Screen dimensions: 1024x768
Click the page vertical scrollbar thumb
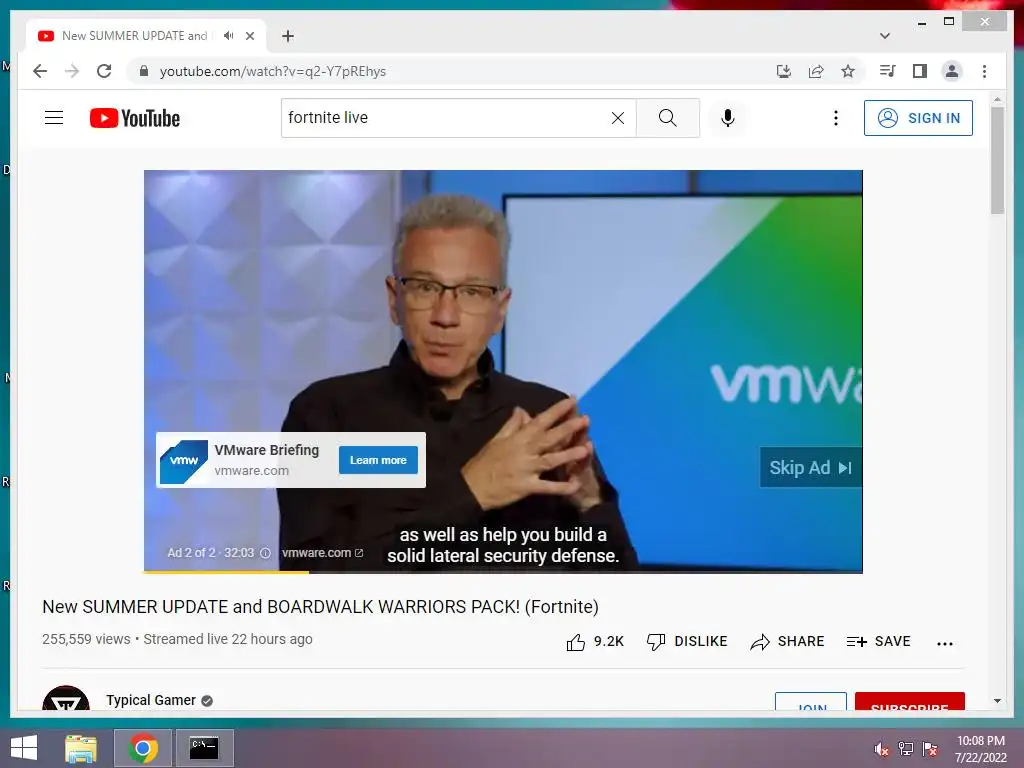coord(997,160)
